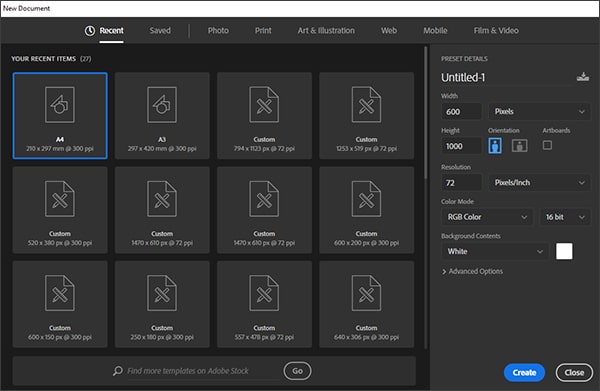The image size is (600, 391).
Task: Open the Film & Video tab
Action: (496, 31)
